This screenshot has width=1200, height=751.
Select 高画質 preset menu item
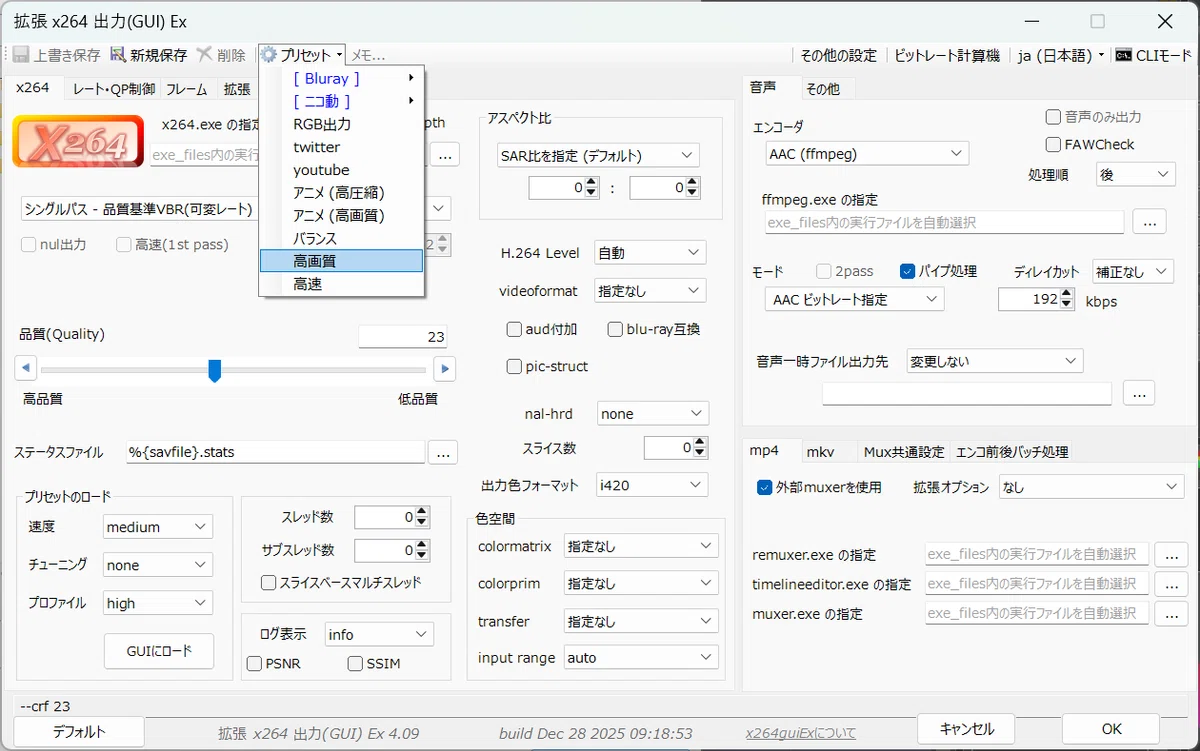pos(341,261)
